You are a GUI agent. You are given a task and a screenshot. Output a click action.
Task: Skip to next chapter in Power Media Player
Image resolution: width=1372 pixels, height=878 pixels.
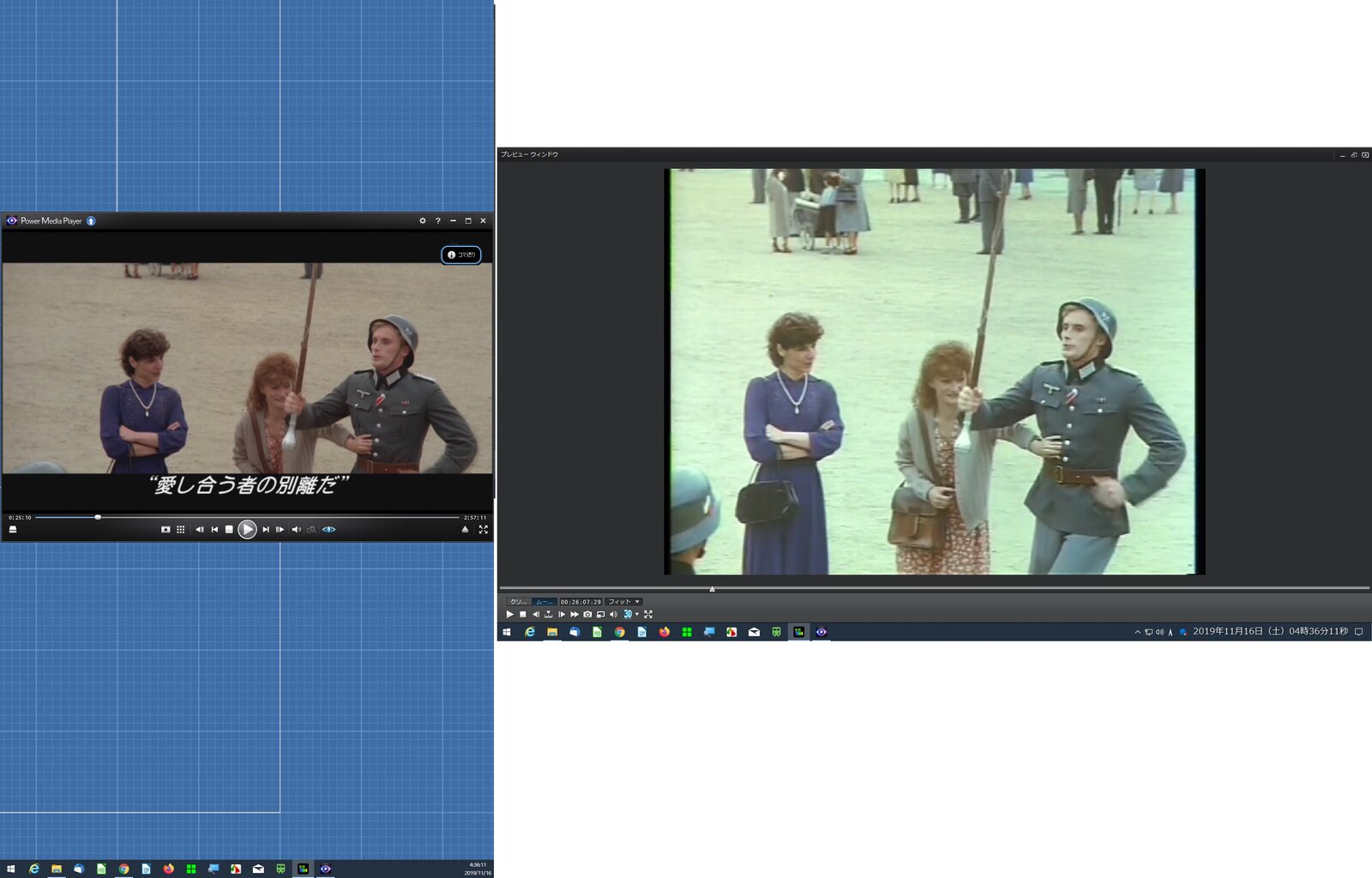266,529
